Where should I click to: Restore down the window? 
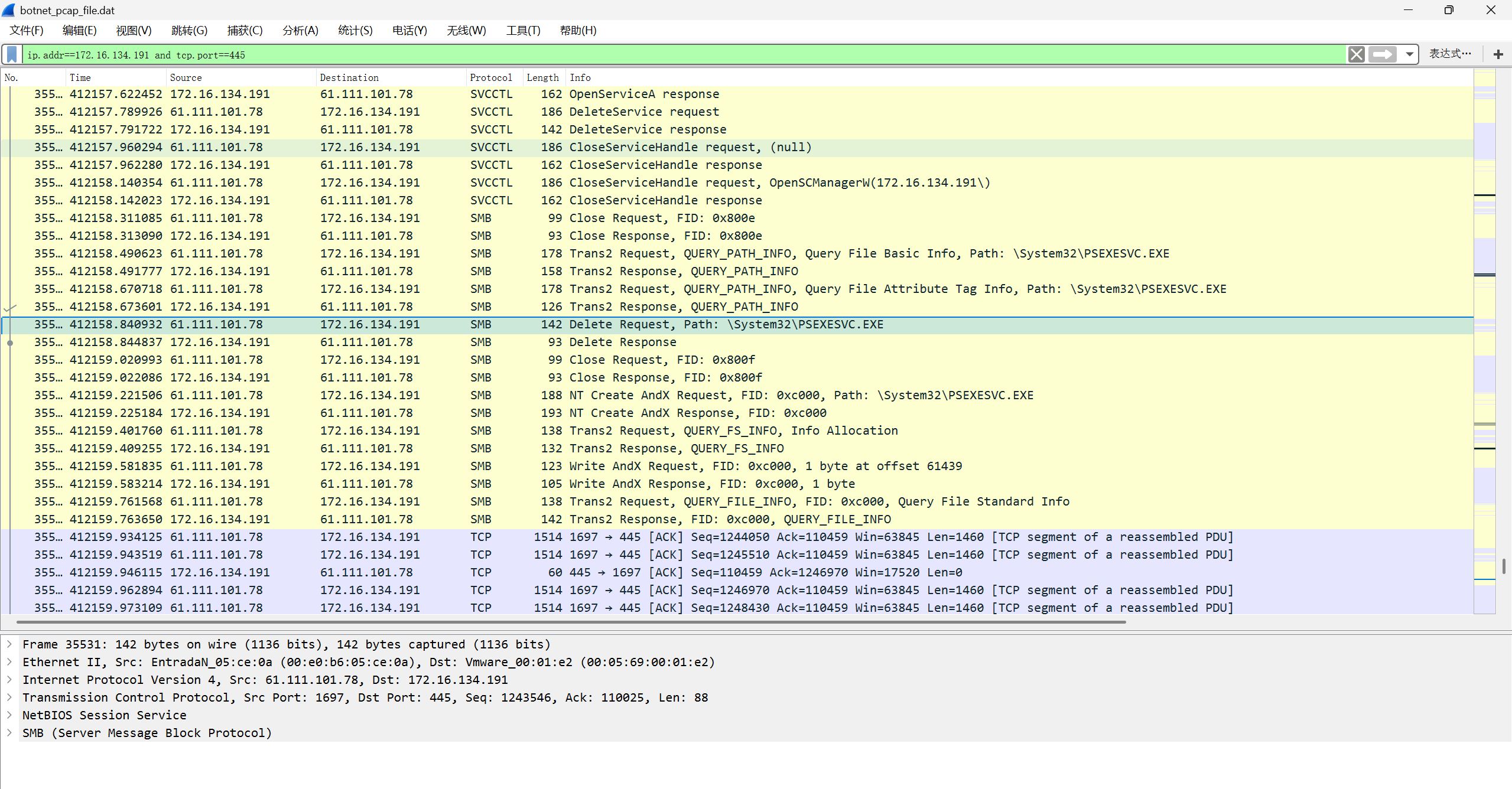pyautogui.click(x=1448, y=10)
